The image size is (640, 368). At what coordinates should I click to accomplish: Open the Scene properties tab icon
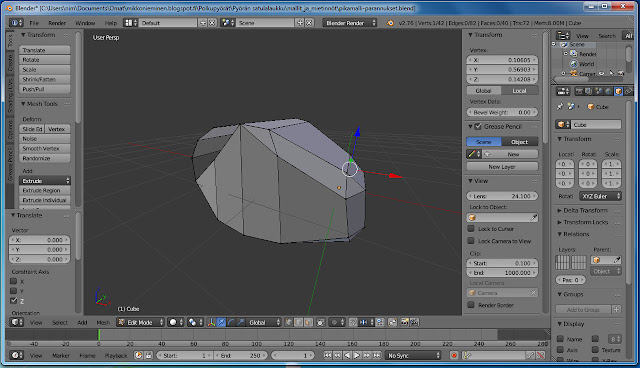coord(598,91)
